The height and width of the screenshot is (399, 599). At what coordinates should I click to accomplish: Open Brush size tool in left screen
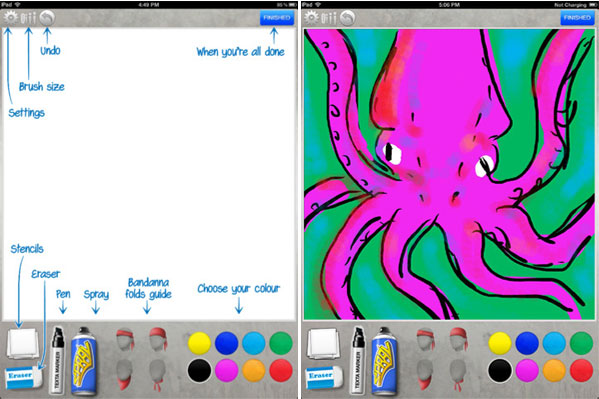pos(28,18)
